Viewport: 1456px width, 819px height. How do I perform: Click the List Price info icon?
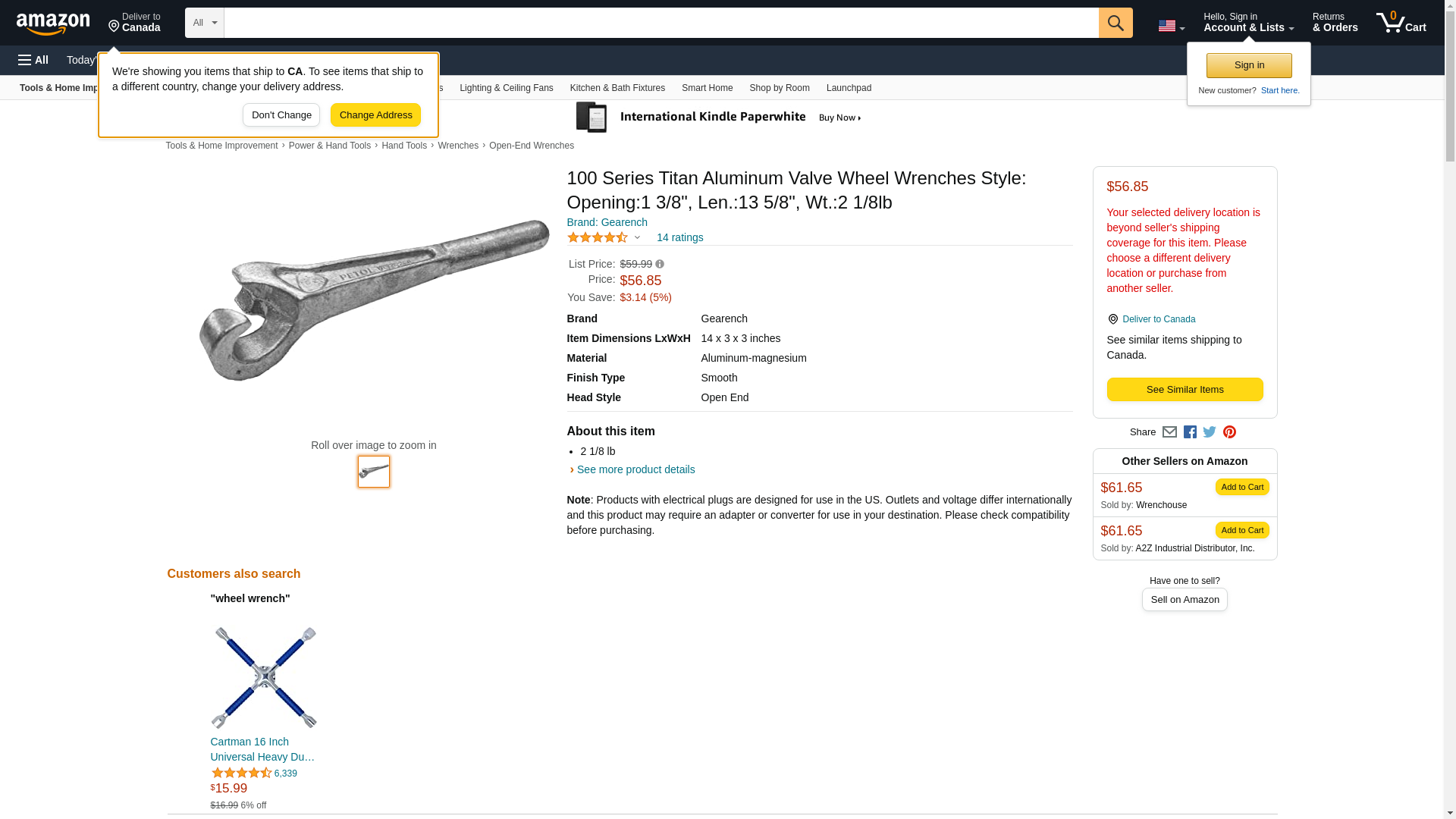click(x=660, y=265)
